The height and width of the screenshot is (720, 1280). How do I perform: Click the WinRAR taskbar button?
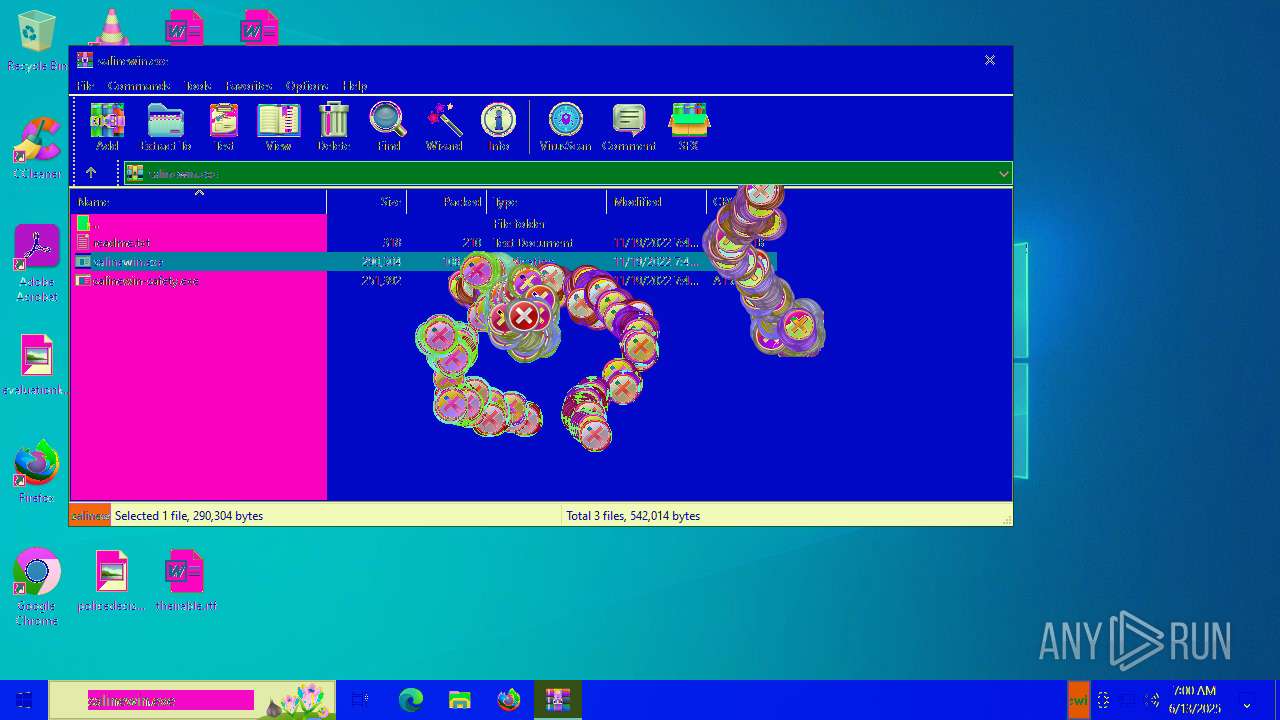(557, 700)
